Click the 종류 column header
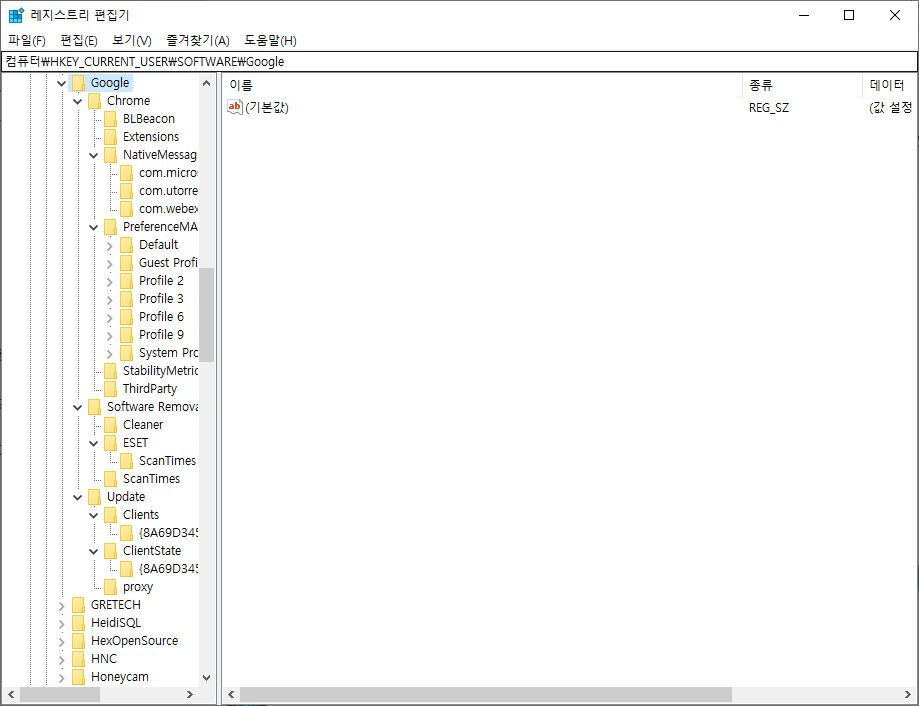This screenshot has height=706, width=919. 802,86
